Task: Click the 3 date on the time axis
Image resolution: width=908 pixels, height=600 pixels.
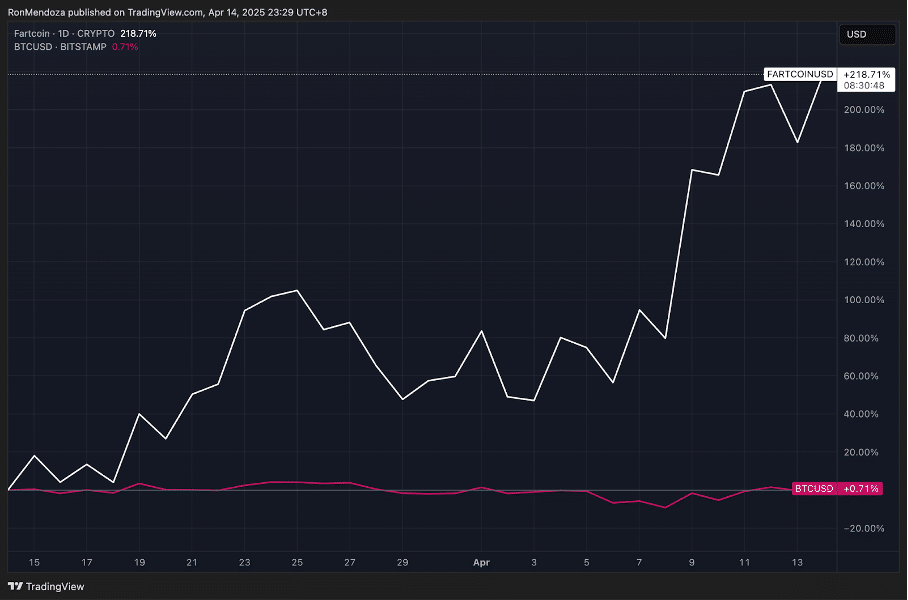Action: (x=534, y=562)
